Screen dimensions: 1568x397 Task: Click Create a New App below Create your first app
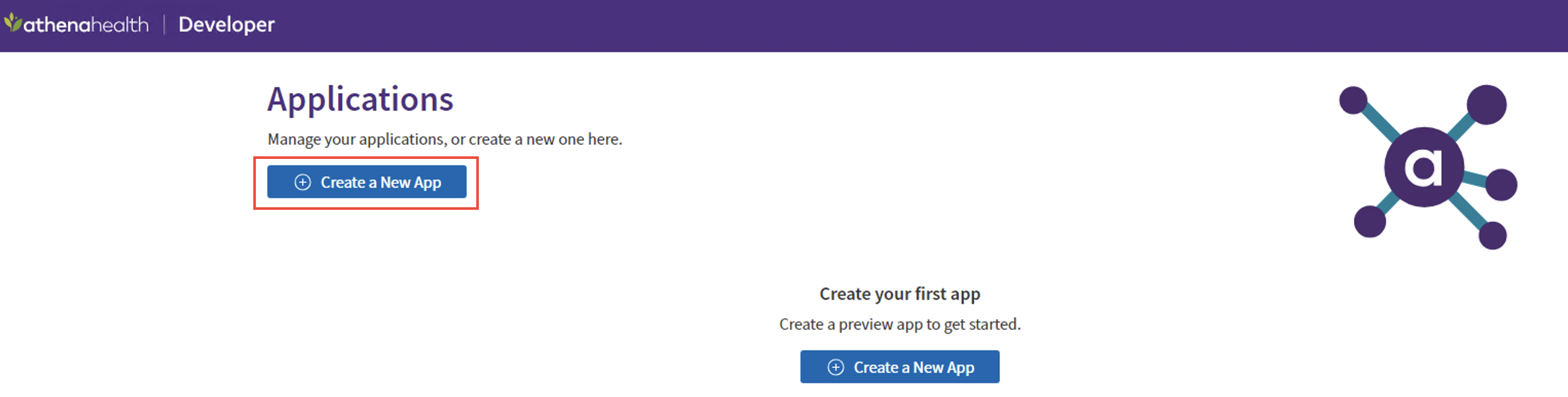click(x=900, y=367)
